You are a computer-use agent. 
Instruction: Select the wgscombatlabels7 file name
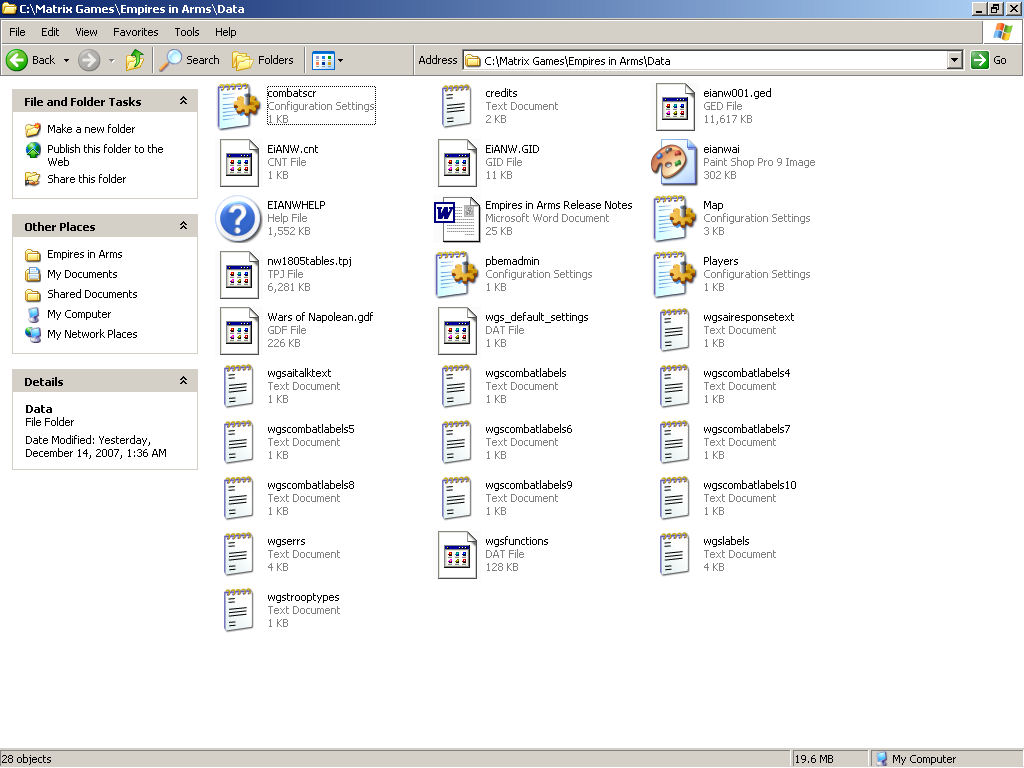tap(746, 429)
